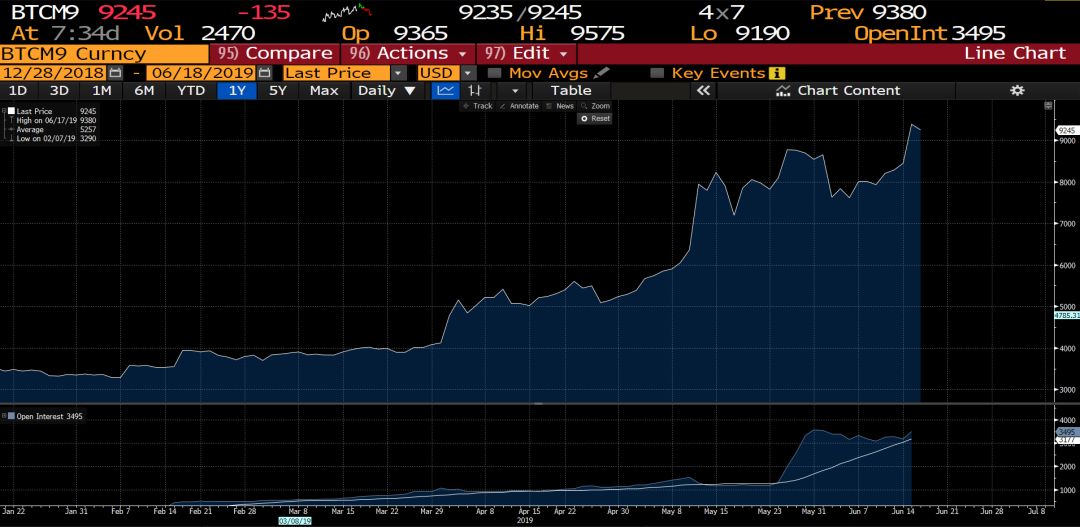Click the Mov Avgs pencil edit icon

(x=601, y=73)
